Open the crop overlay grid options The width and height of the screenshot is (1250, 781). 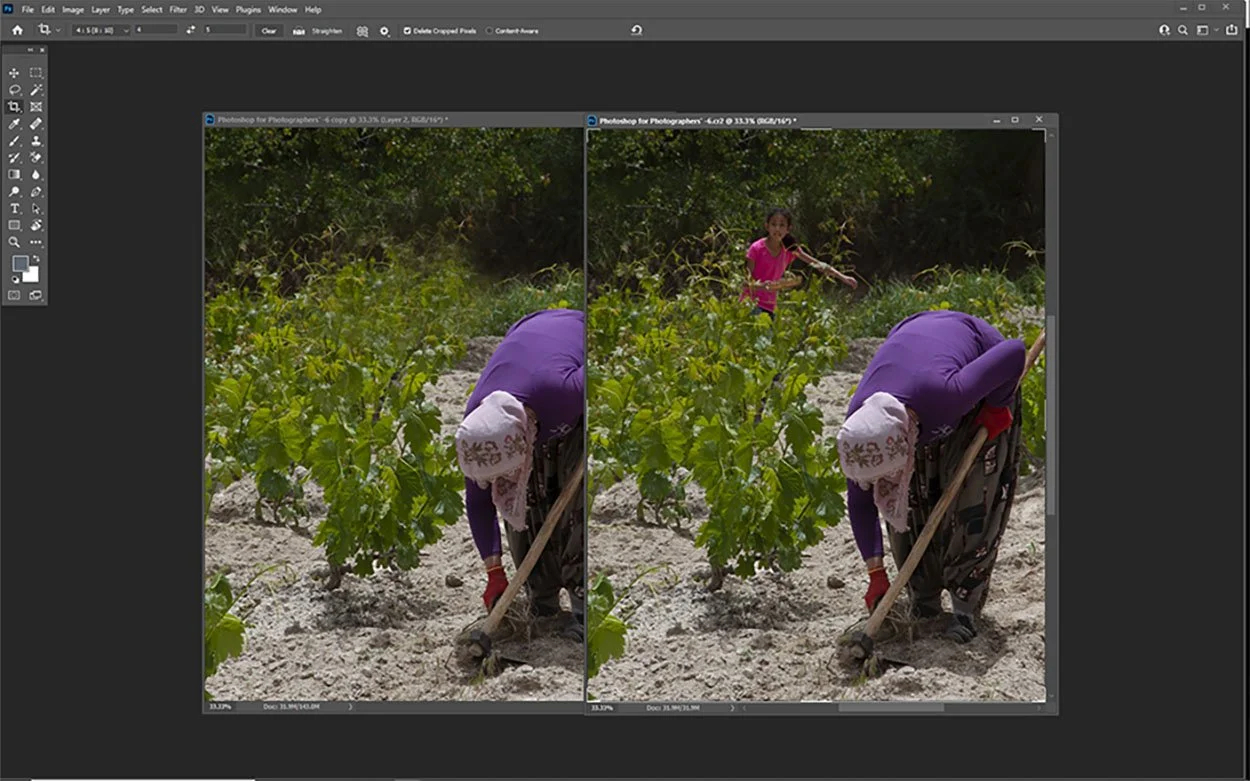point(362,31)
